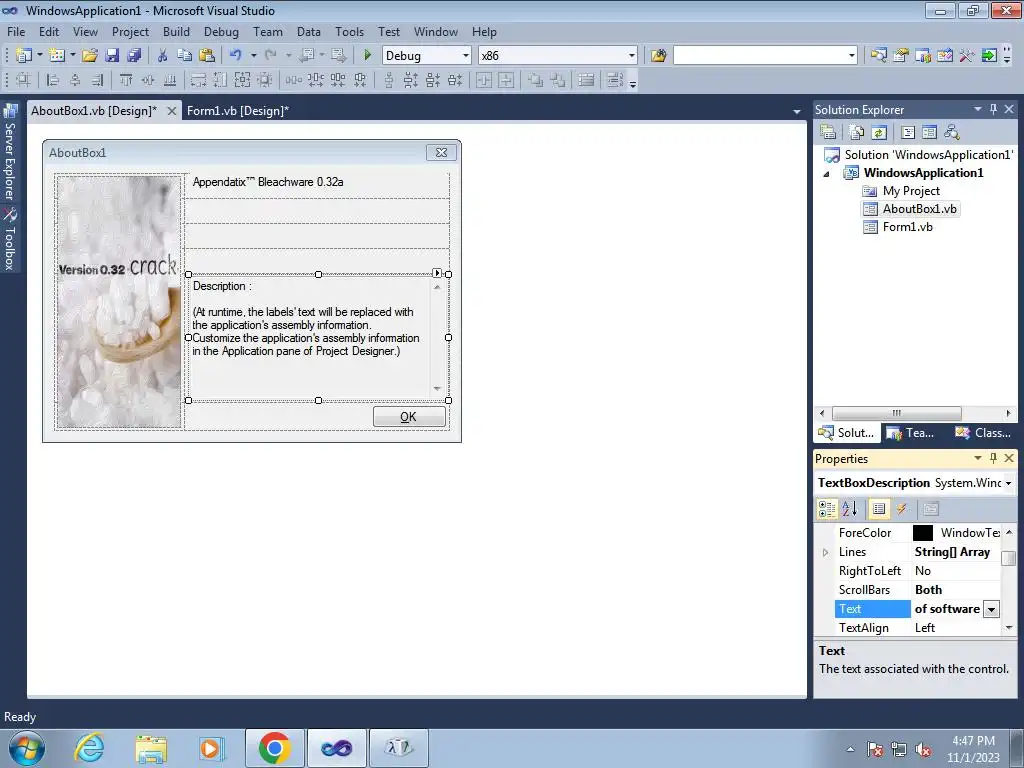Open Internet Explorer from the taskbar
The width and height of the screenshot is (1024, 768).
89,748
